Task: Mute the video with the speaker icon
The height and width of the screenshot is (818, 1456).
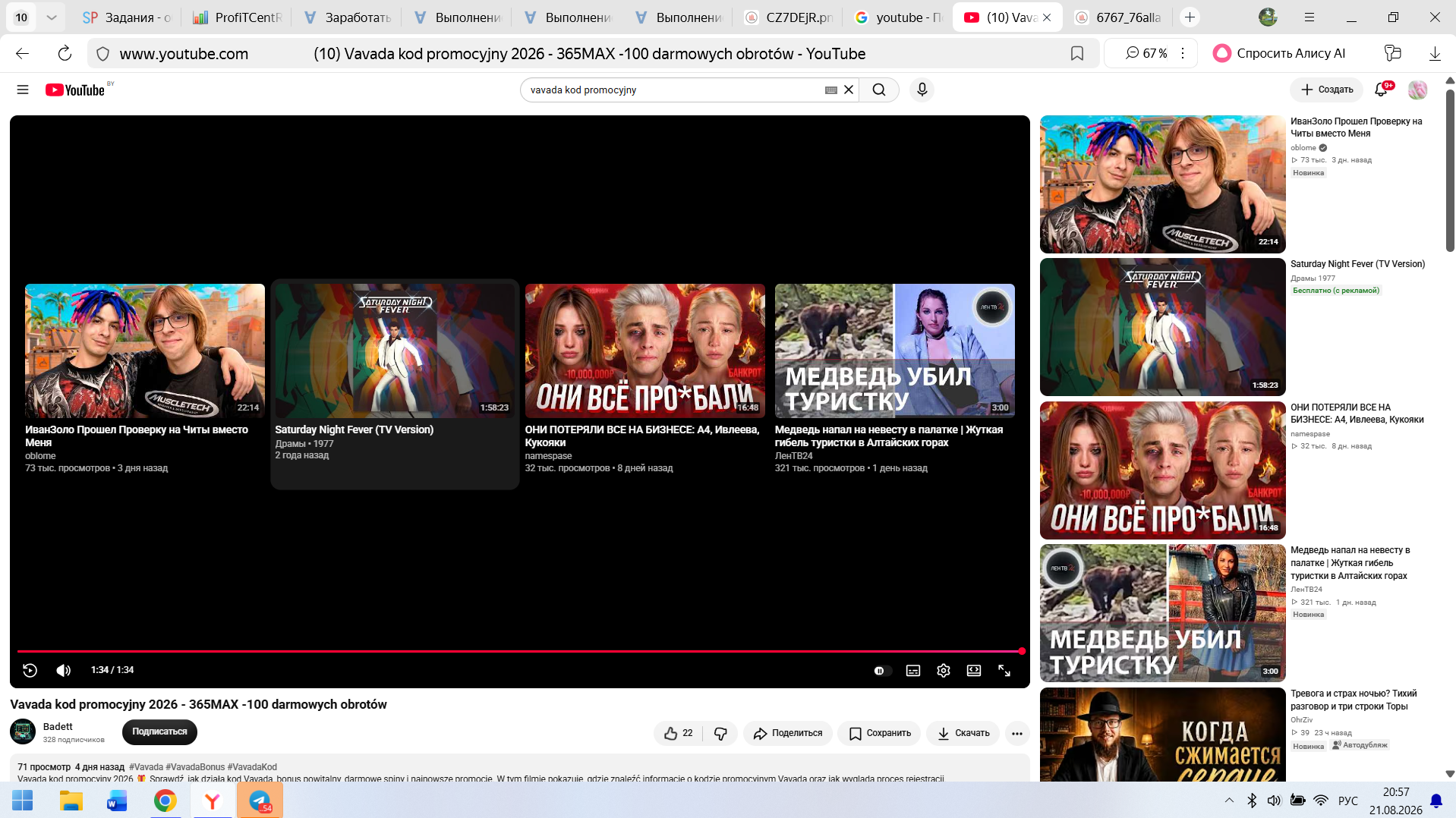Action: (x=64, y=670)
